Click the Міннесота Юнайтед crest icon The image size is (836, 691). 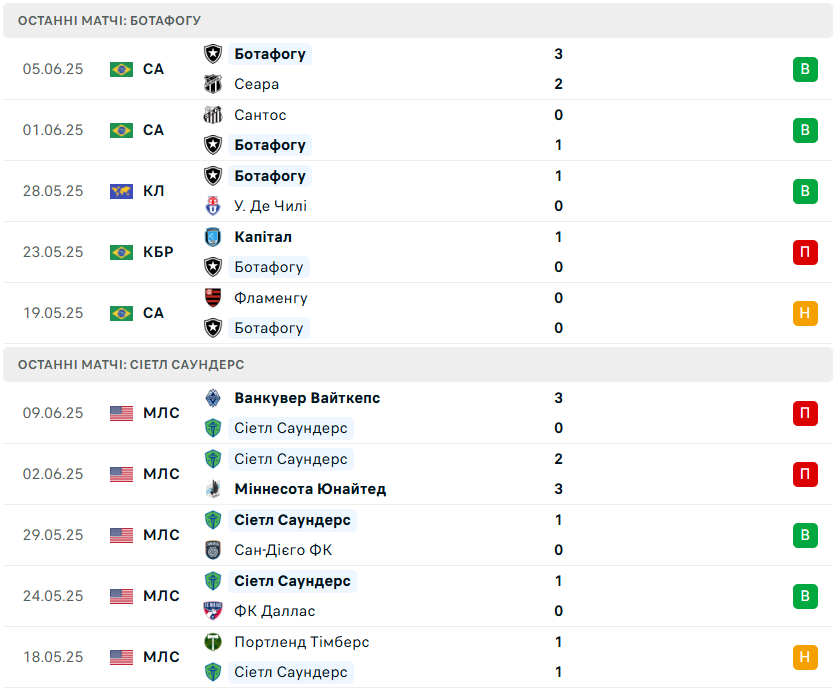(x=213, y=489)
